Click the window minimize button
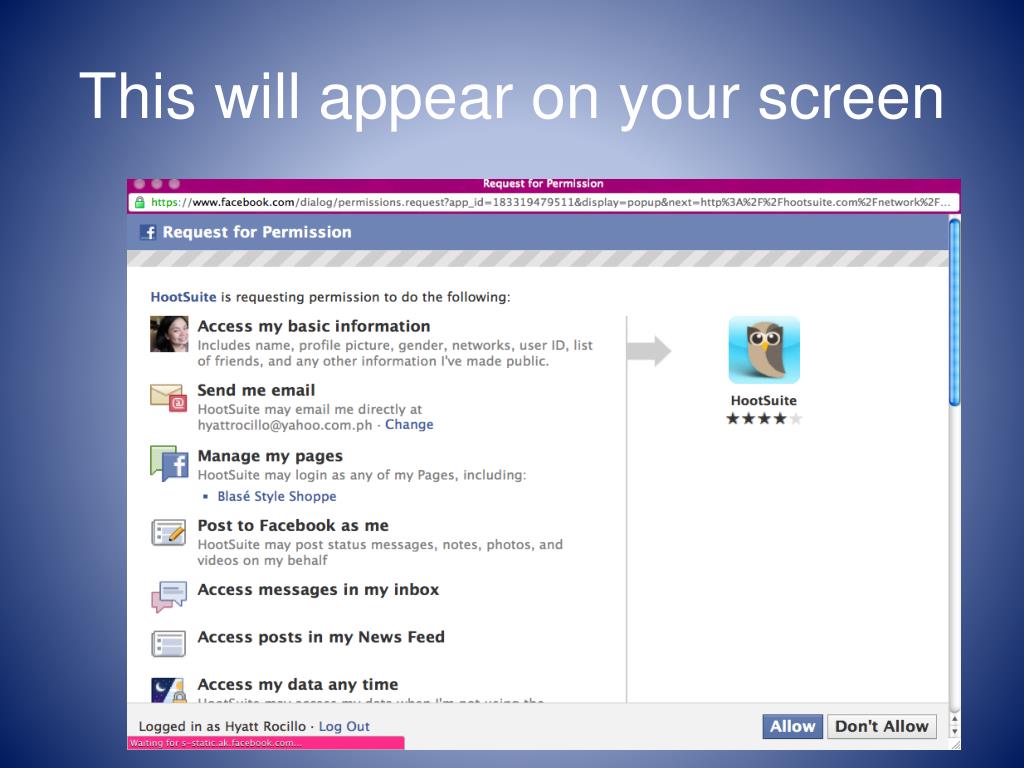 pyautogui.click(x=157, y=184)
